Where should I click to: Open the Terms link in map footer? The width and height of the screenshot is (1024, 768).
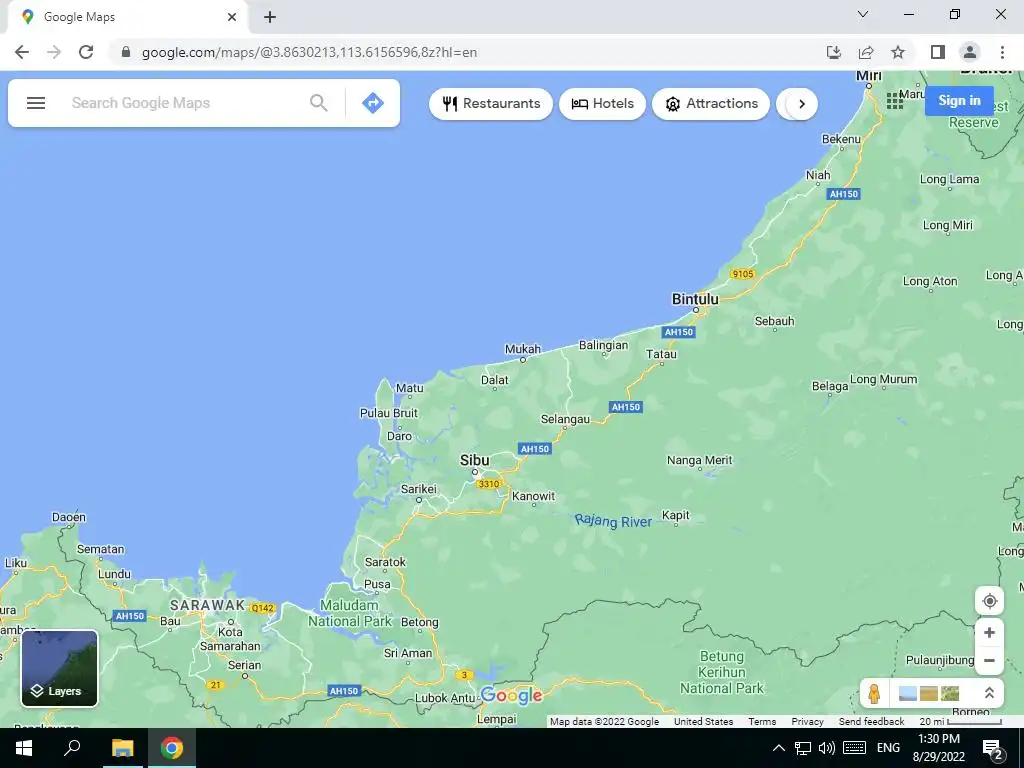click(x=762, y=722)
